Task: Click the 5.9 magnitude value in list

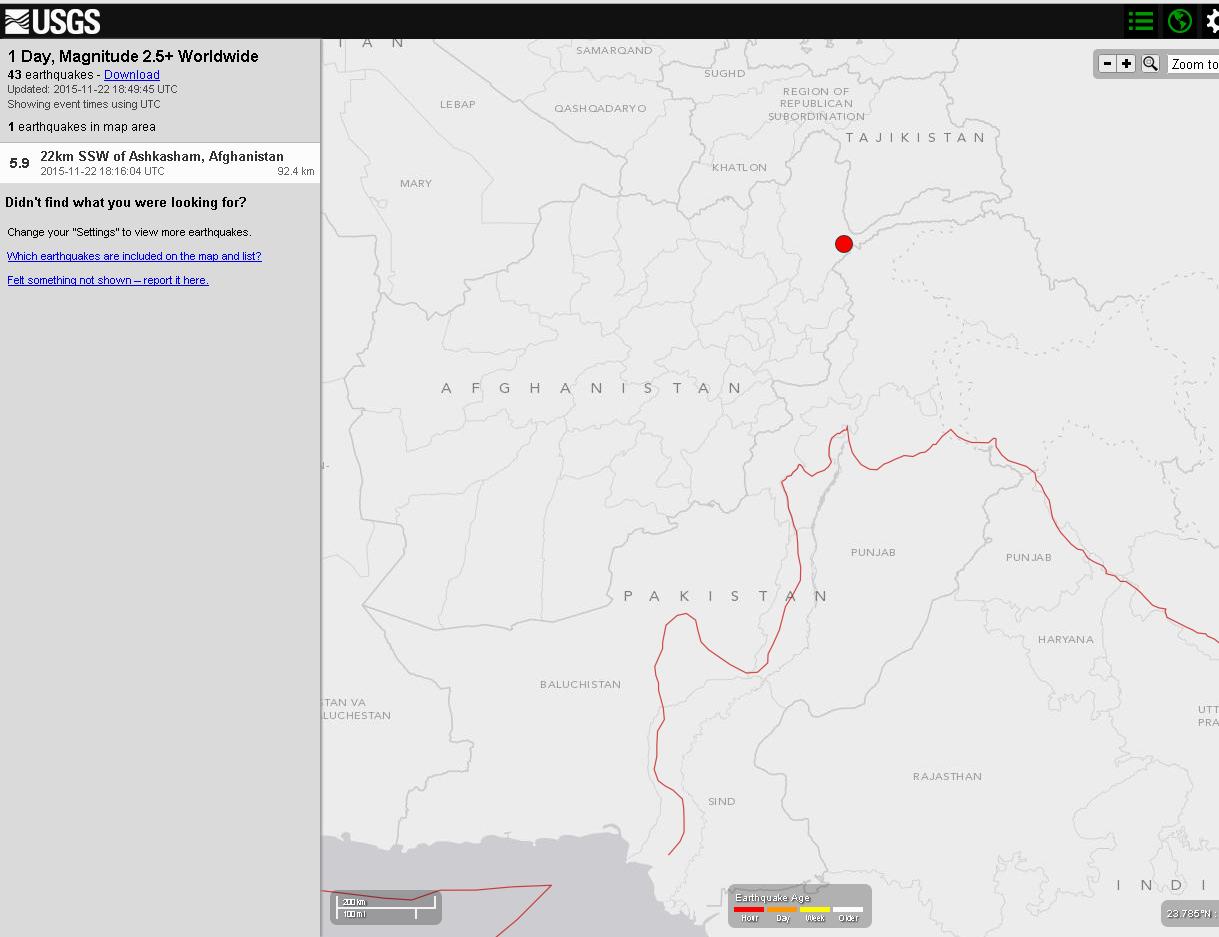Action: pos(19,163)
